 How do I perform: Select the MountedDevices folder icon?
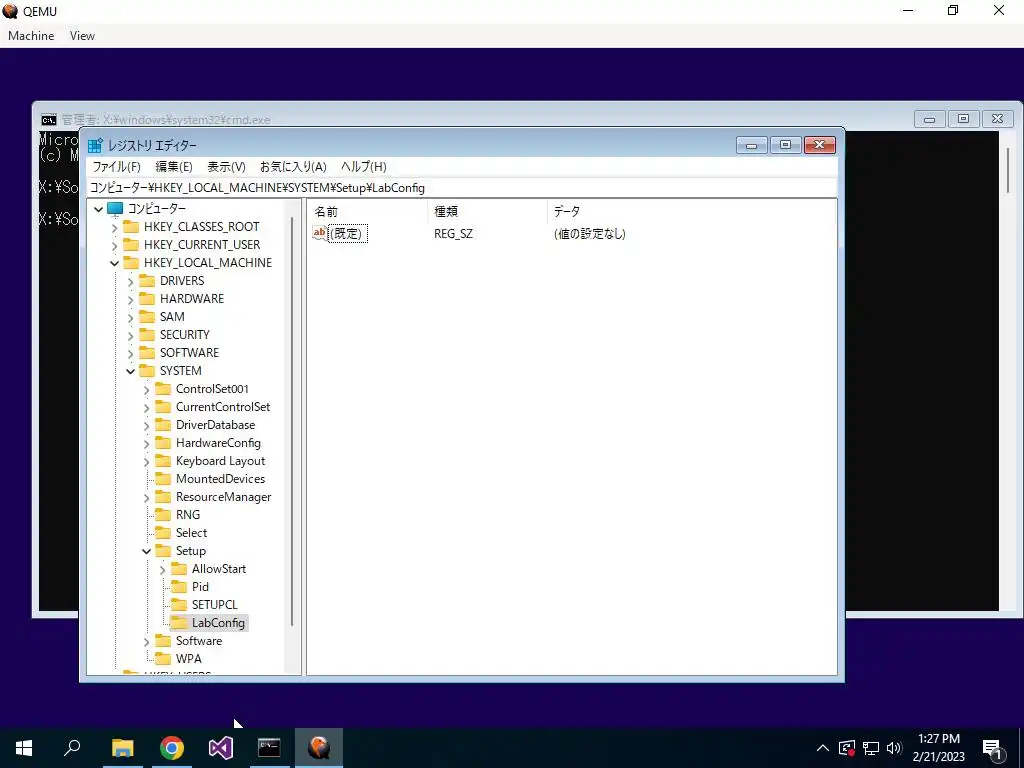[x=163, y=479]
